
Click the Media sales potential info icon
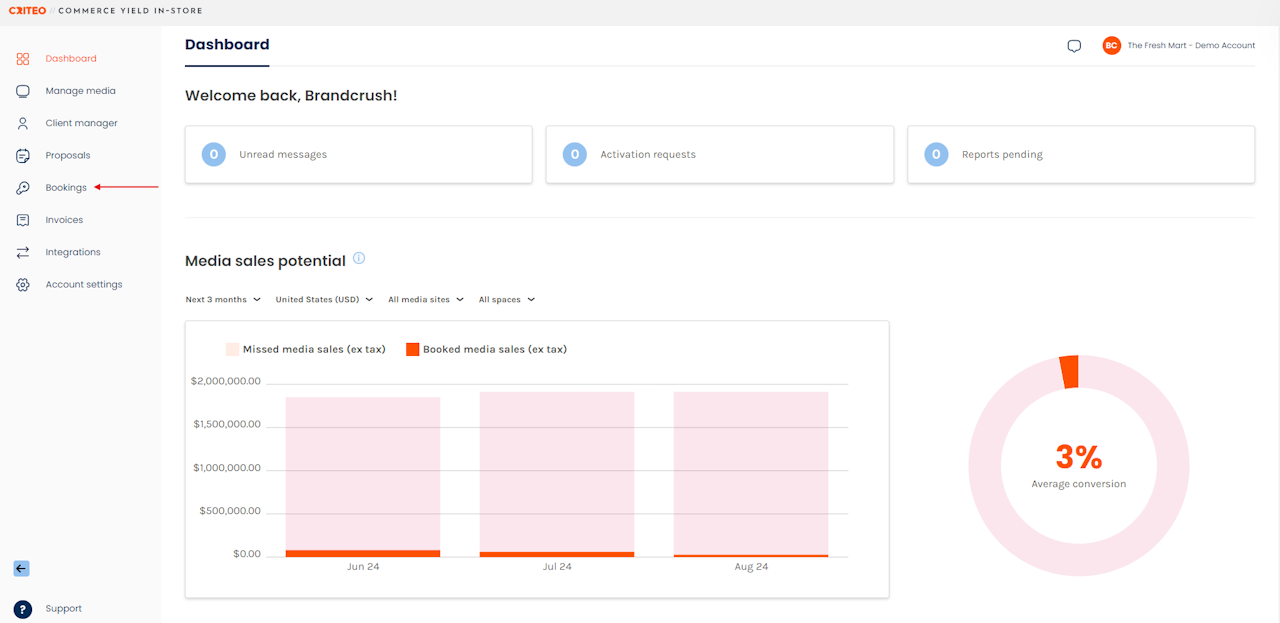(x=359, y=258)
